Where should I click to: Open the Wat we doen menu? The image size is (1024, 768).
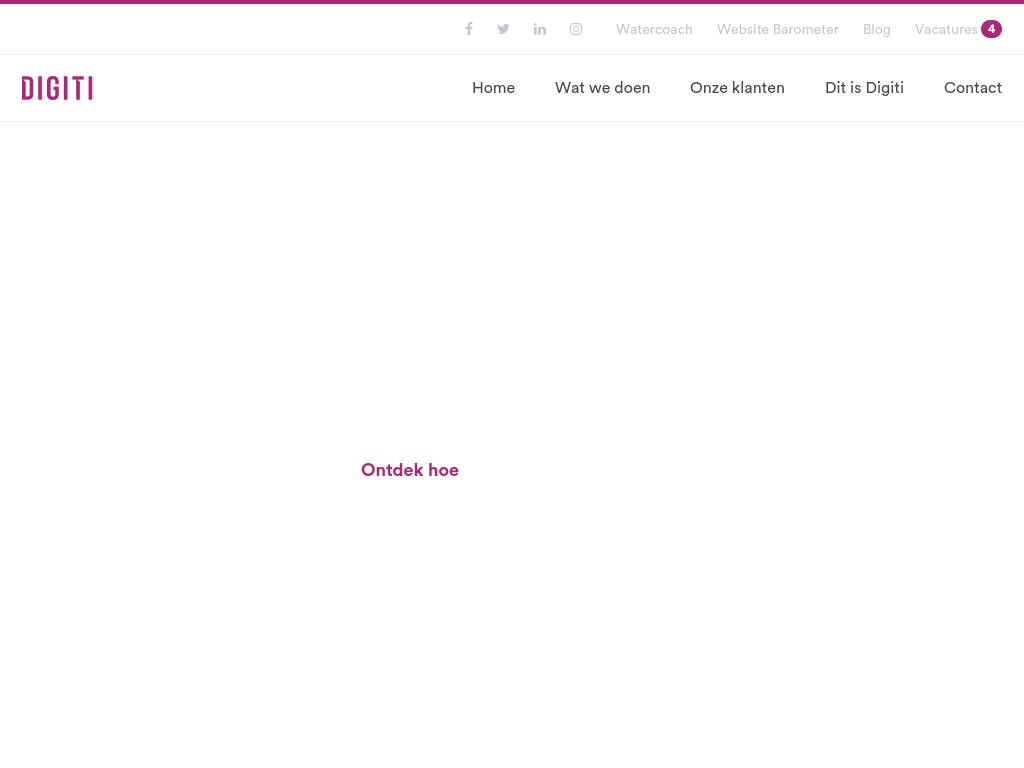602,88
